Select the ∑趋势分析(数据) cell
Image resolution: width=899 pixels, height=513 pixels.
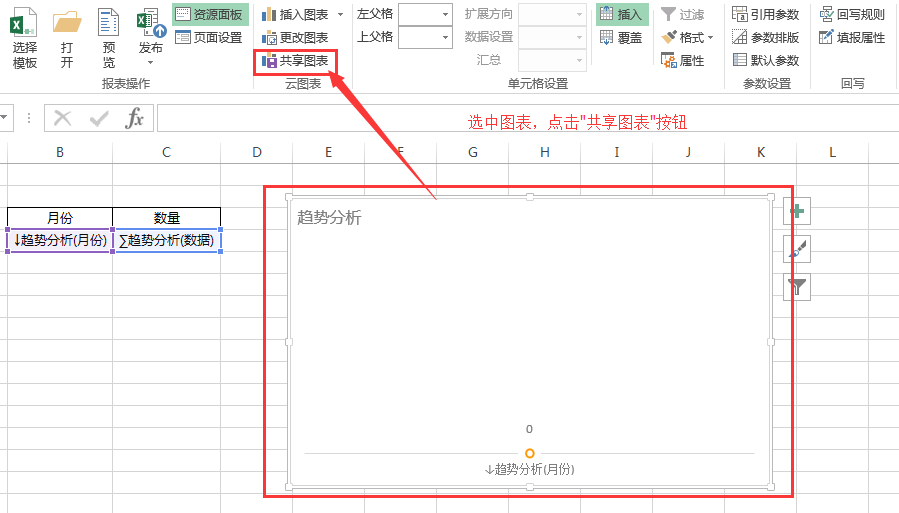coord(166,240)
